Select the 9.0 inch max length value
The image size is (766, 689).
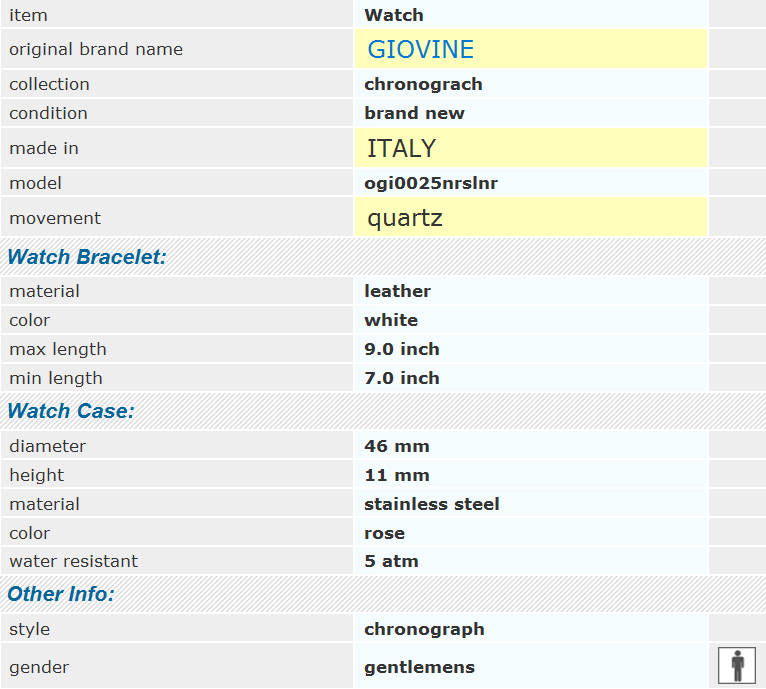(402, 349)
